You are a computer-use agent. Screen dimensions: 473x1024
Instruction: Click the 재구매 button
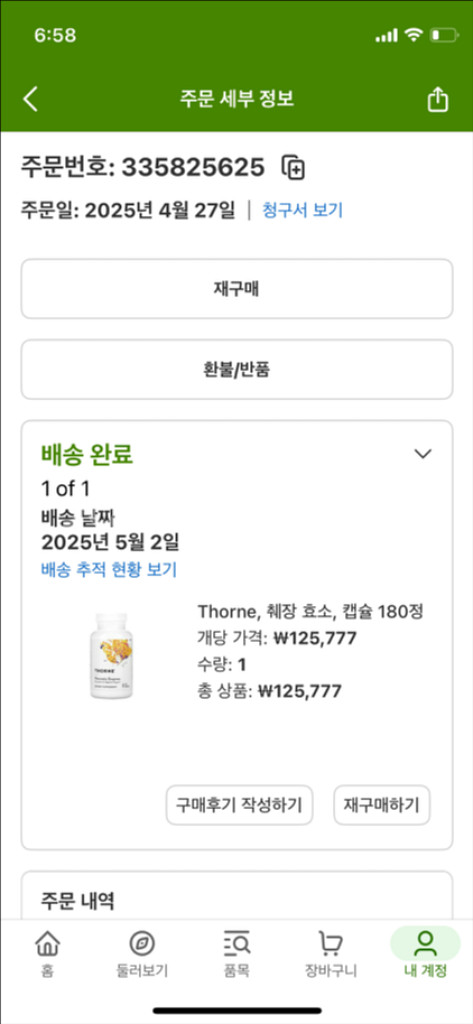pos(236,289)
